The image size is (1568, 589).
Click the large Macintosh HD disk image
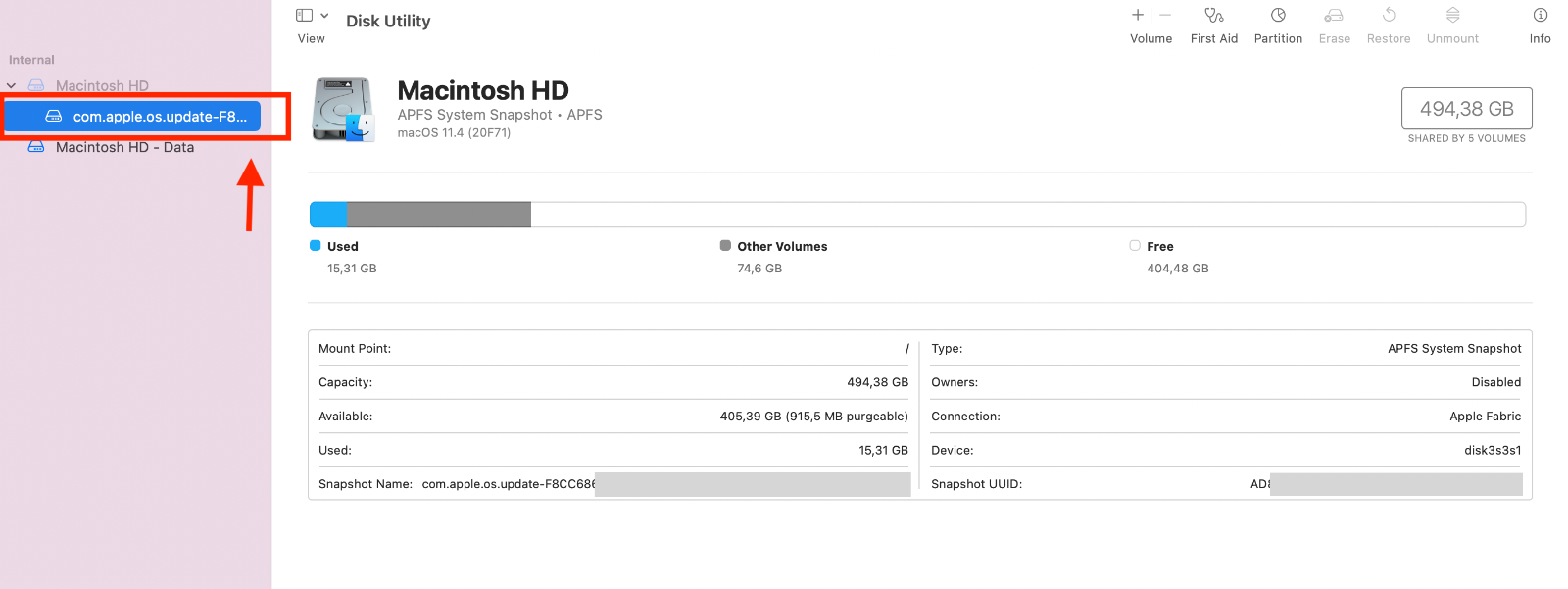pyautogui.click(x=343, y=110)
